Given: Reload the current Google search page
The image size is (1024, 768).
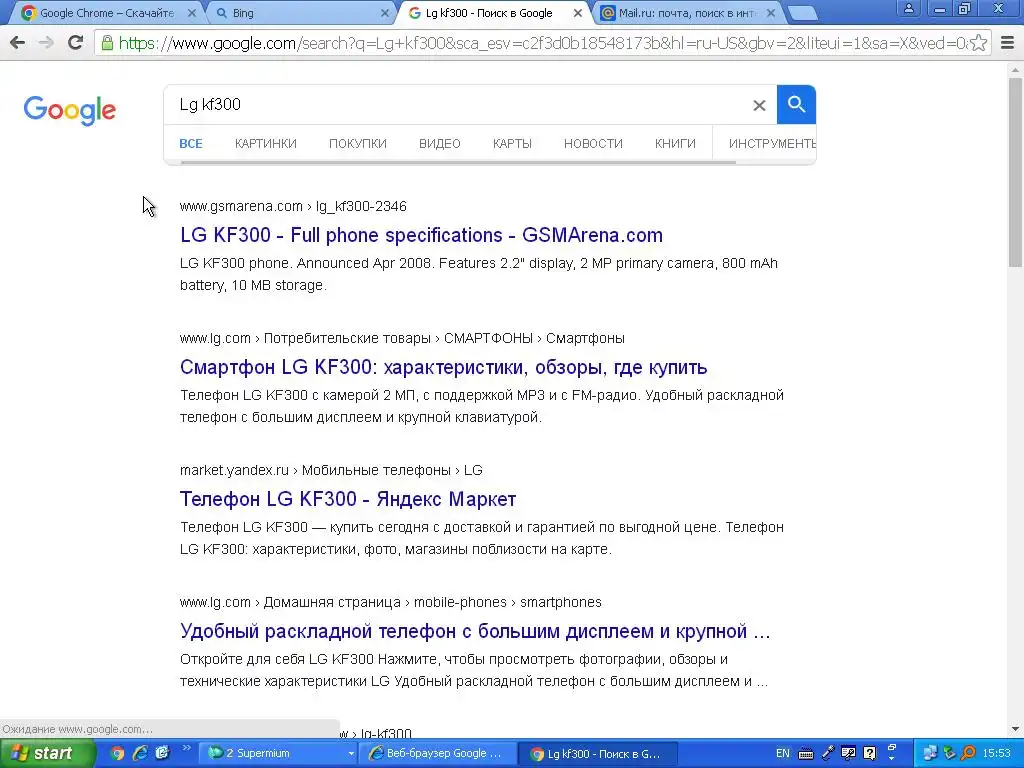Looking at the screenshot, I should pos(76,43).
